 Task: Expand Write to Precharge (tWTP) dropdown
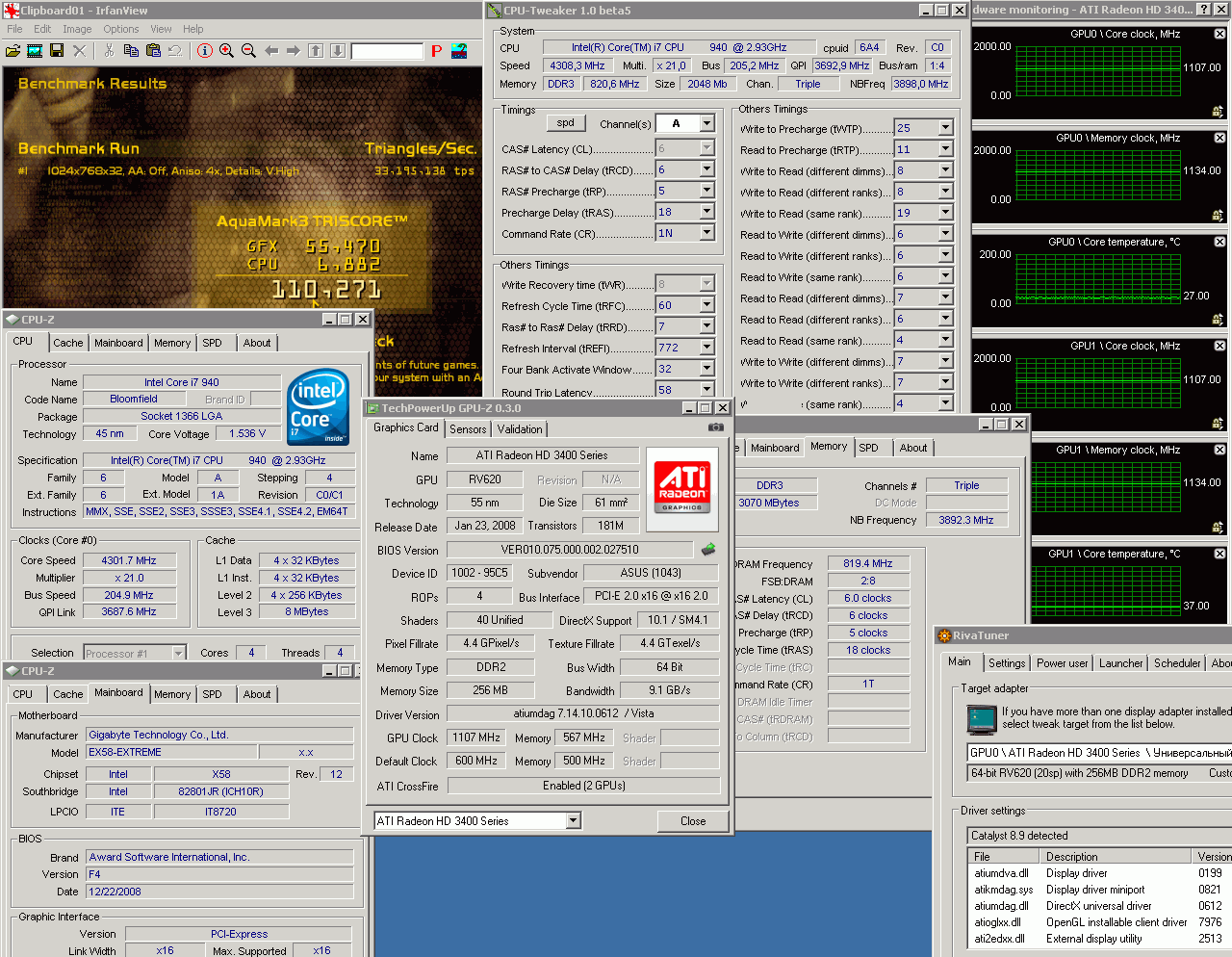pyautogui.click(x=945, y=128)
